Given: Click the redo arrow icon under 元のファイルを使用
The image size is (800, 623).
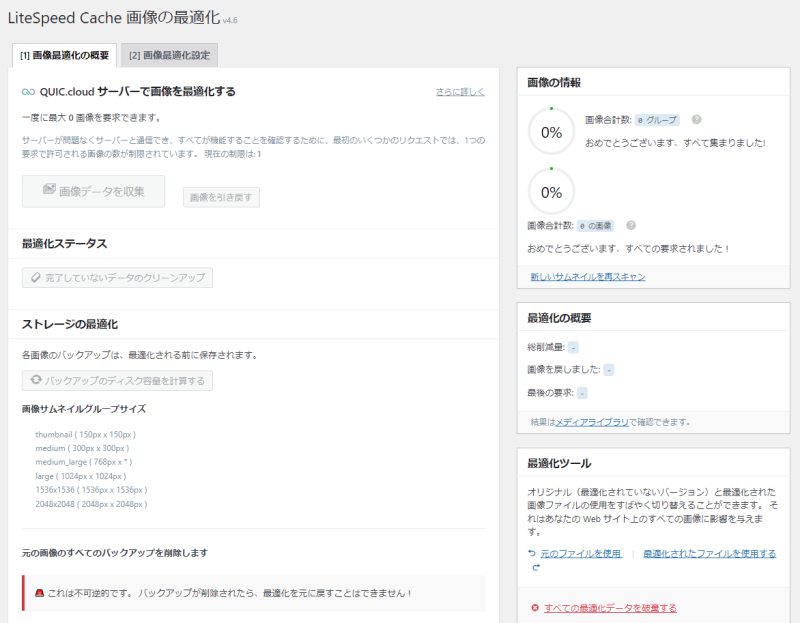Looking at the screenshot, I should [x=536, y=568].
